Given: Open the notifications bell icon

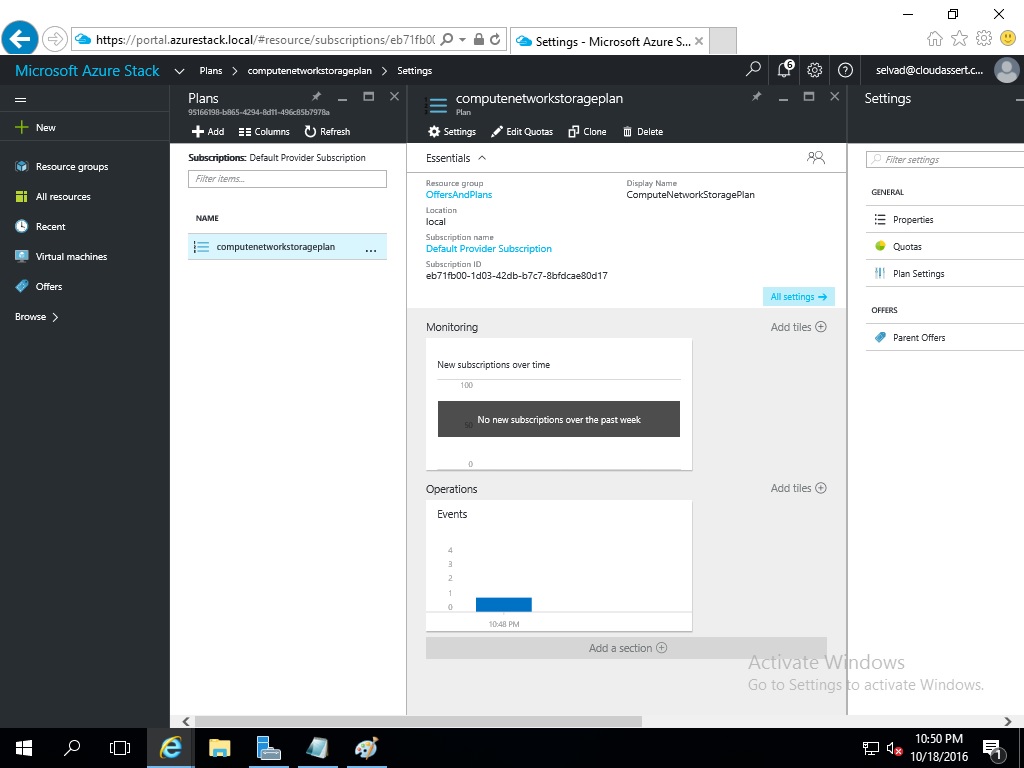Looking at the screenshot, I should click(784, 69).
